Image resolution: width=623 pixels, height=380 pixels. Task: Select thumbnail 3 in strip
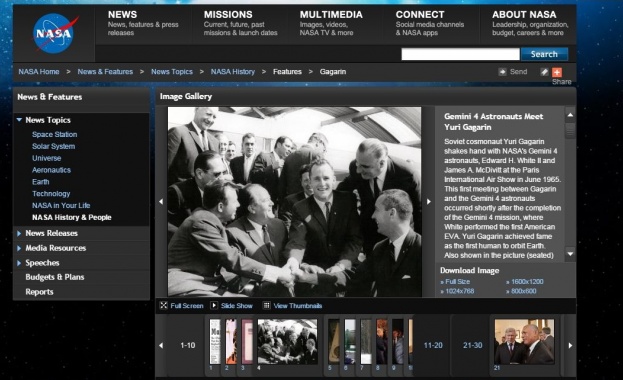(x=247, y=342)
